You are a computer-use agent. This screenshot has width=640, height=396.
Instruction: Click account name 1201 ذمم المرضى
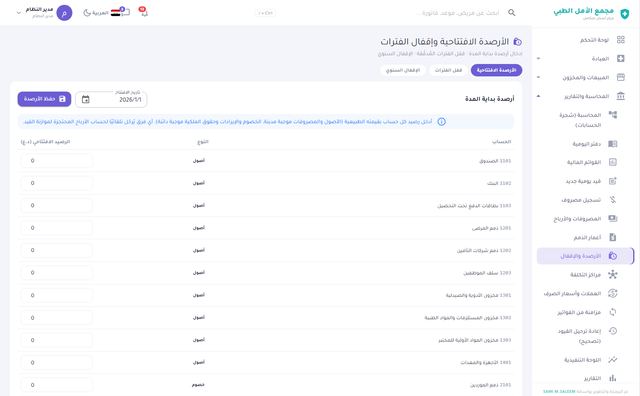click(x=491, y=228)
